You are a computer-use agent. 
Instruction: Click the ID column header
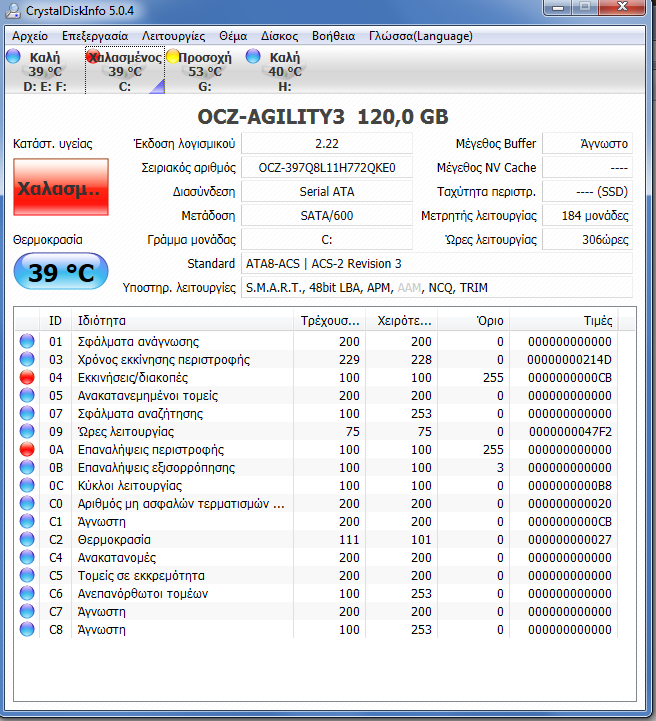(55, 320)
